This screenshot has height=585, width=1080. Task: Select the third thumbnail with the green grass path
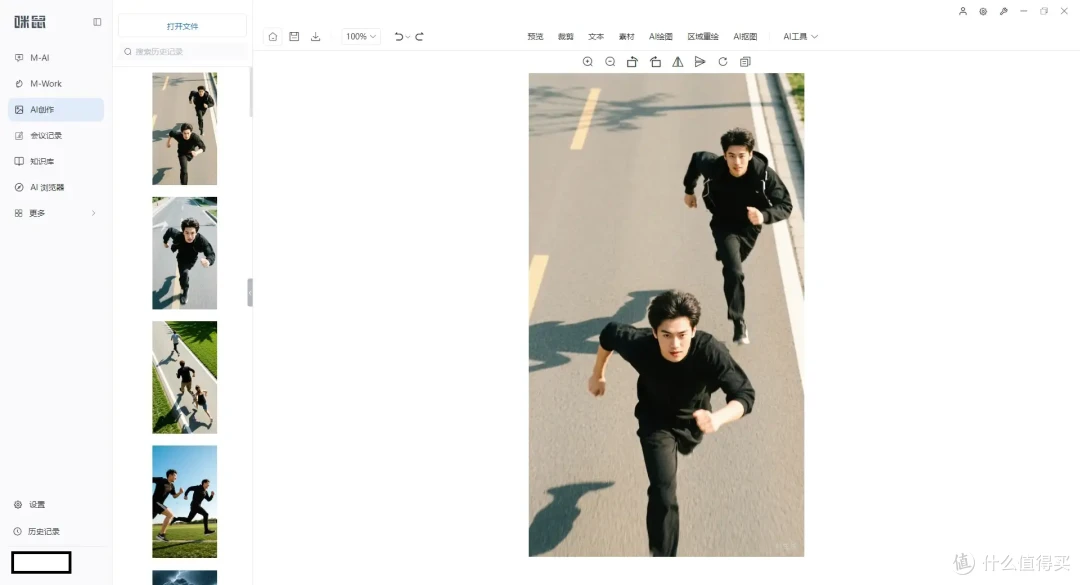click(185, 377)
